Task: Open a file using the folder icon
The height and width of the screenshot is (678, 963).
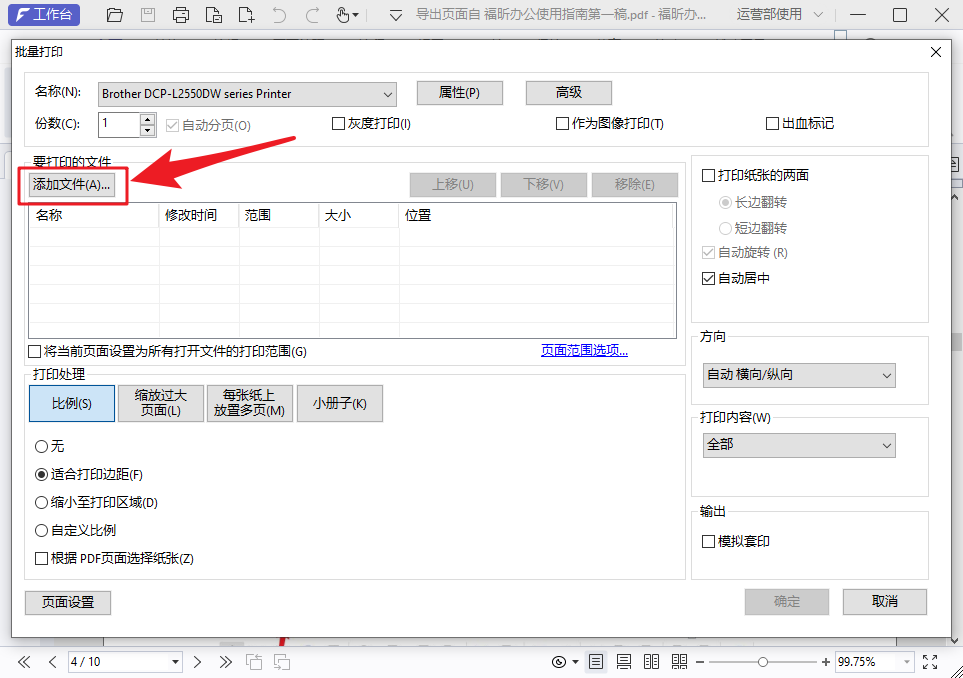Action: coord(114,15)
